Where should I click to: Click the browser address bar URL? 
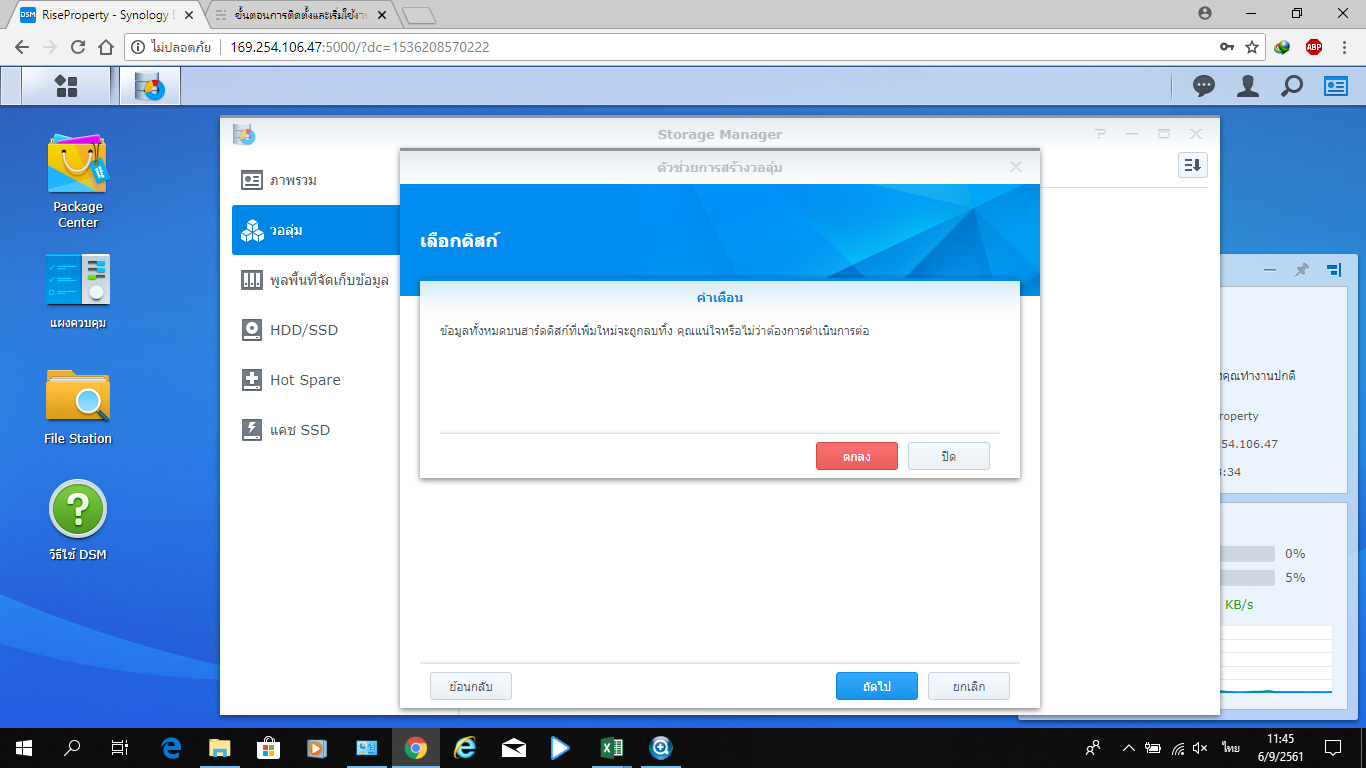pos(360,47)
